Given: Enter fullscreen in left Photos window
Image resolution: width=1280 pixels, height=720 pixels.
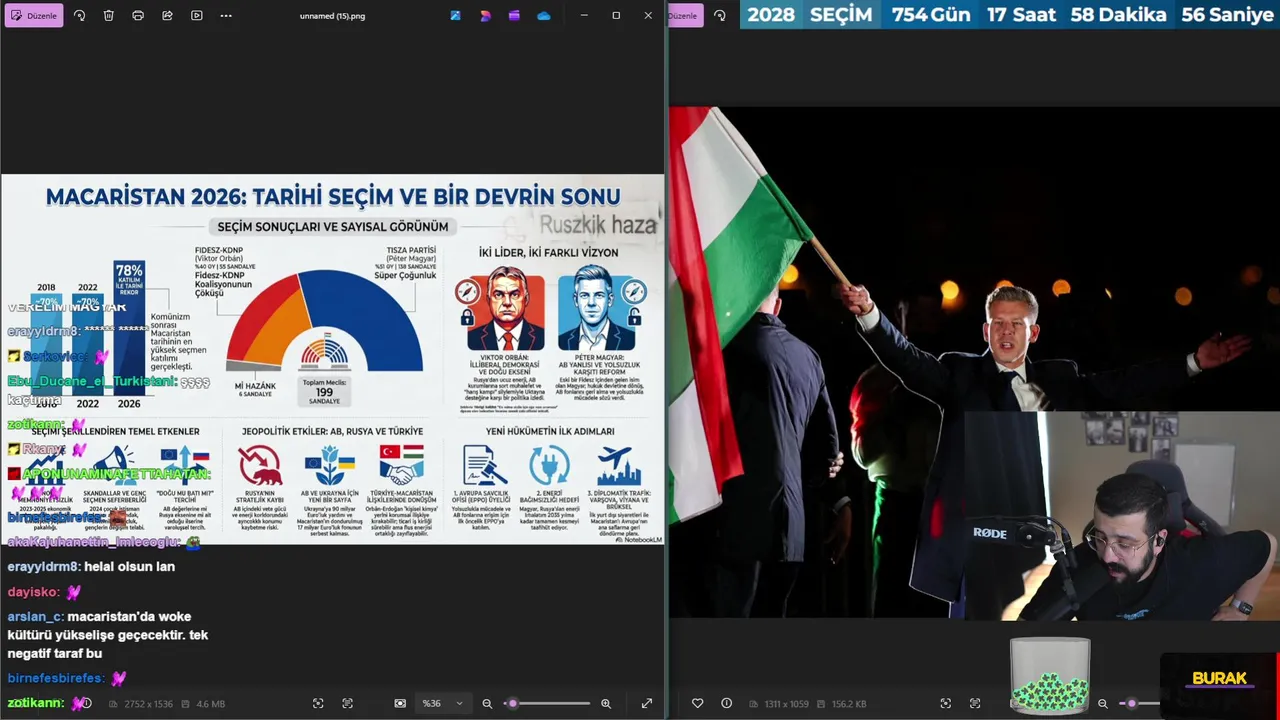Looking at the screenshot, I should pos(646,703).
